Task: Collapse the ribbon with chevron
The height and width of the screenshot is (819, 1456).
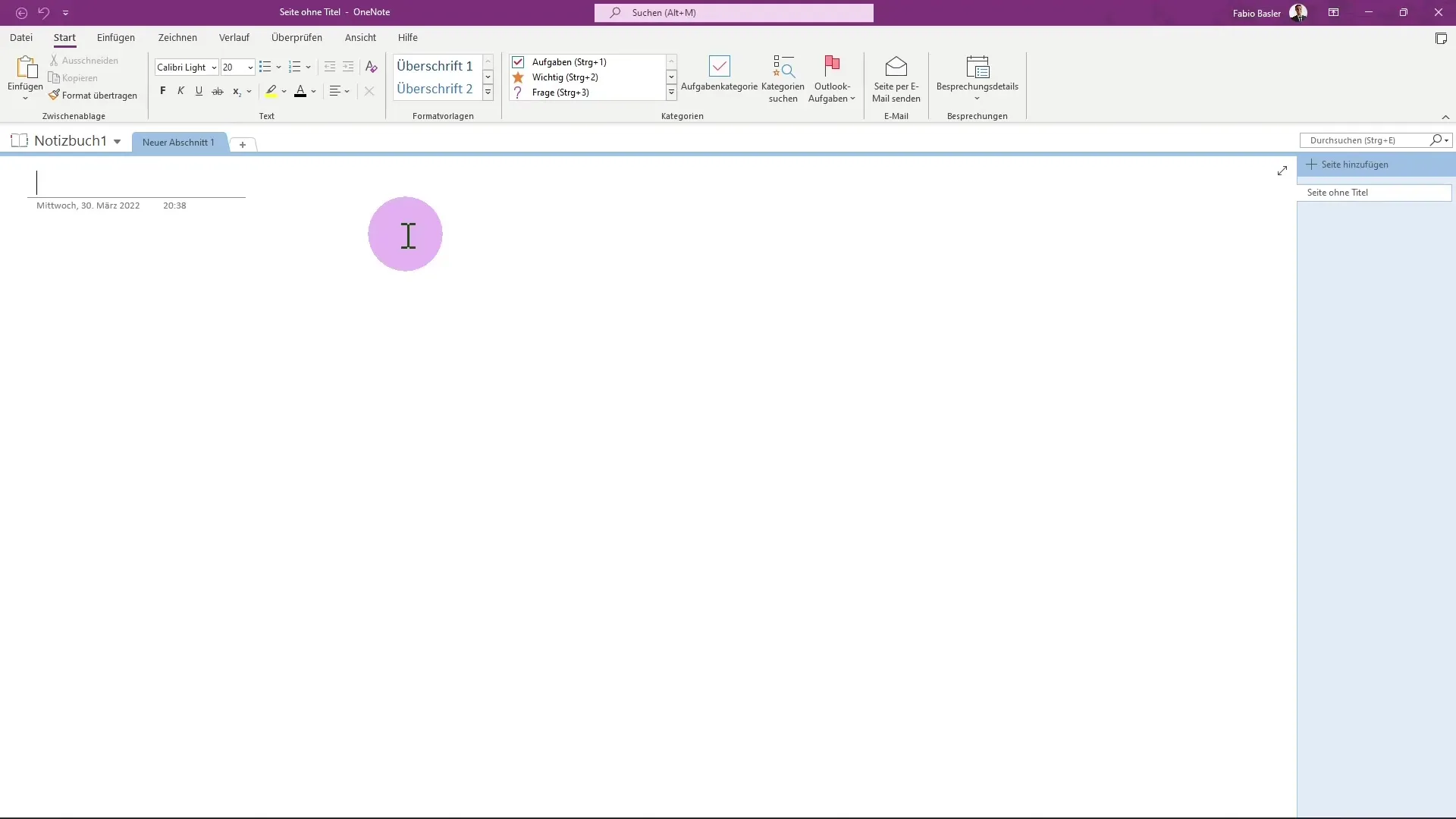Action: (x=1445, y=117)
